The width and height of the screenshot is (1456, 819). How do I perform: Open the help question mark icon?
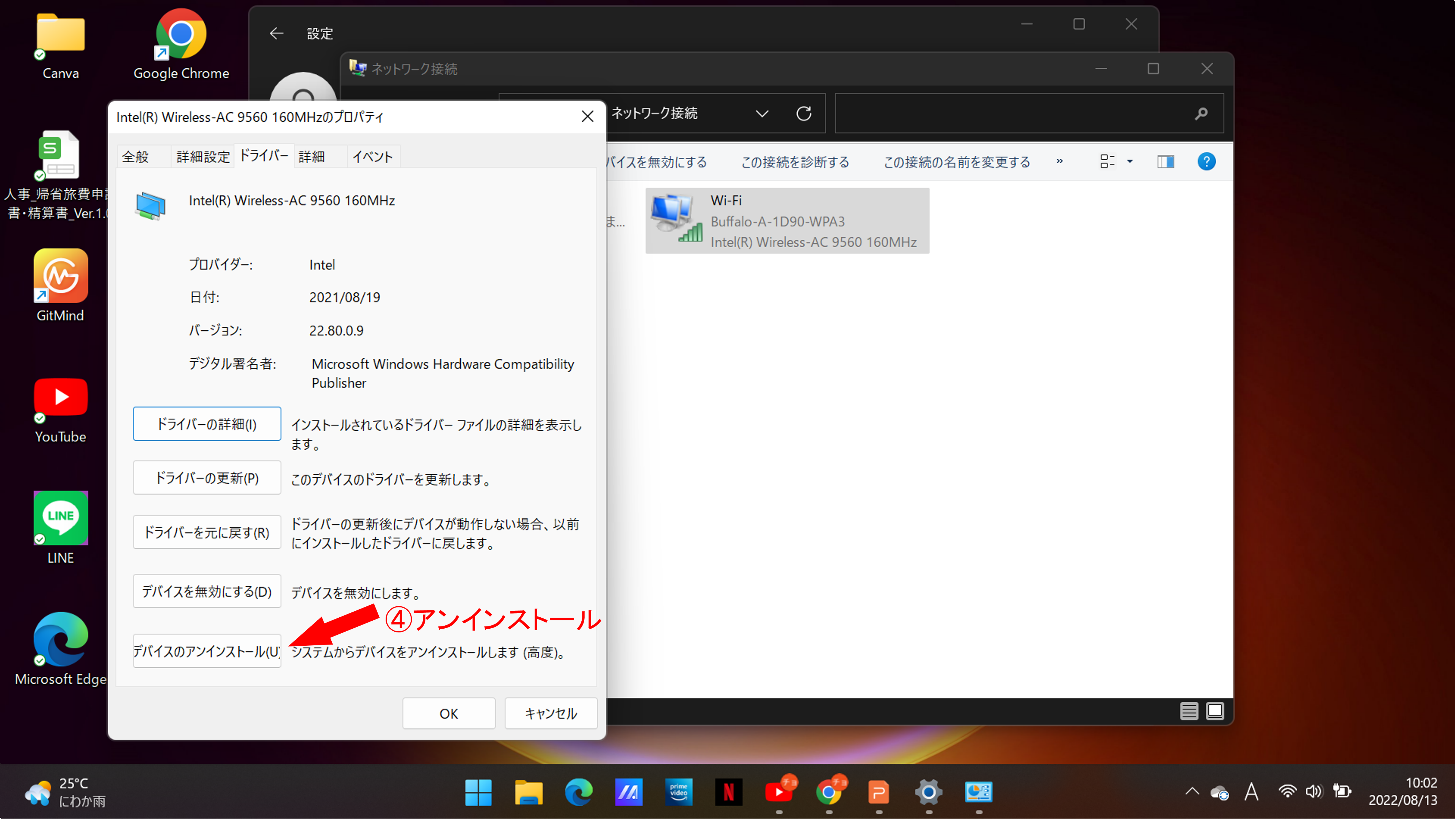(x=1206, y=162)
